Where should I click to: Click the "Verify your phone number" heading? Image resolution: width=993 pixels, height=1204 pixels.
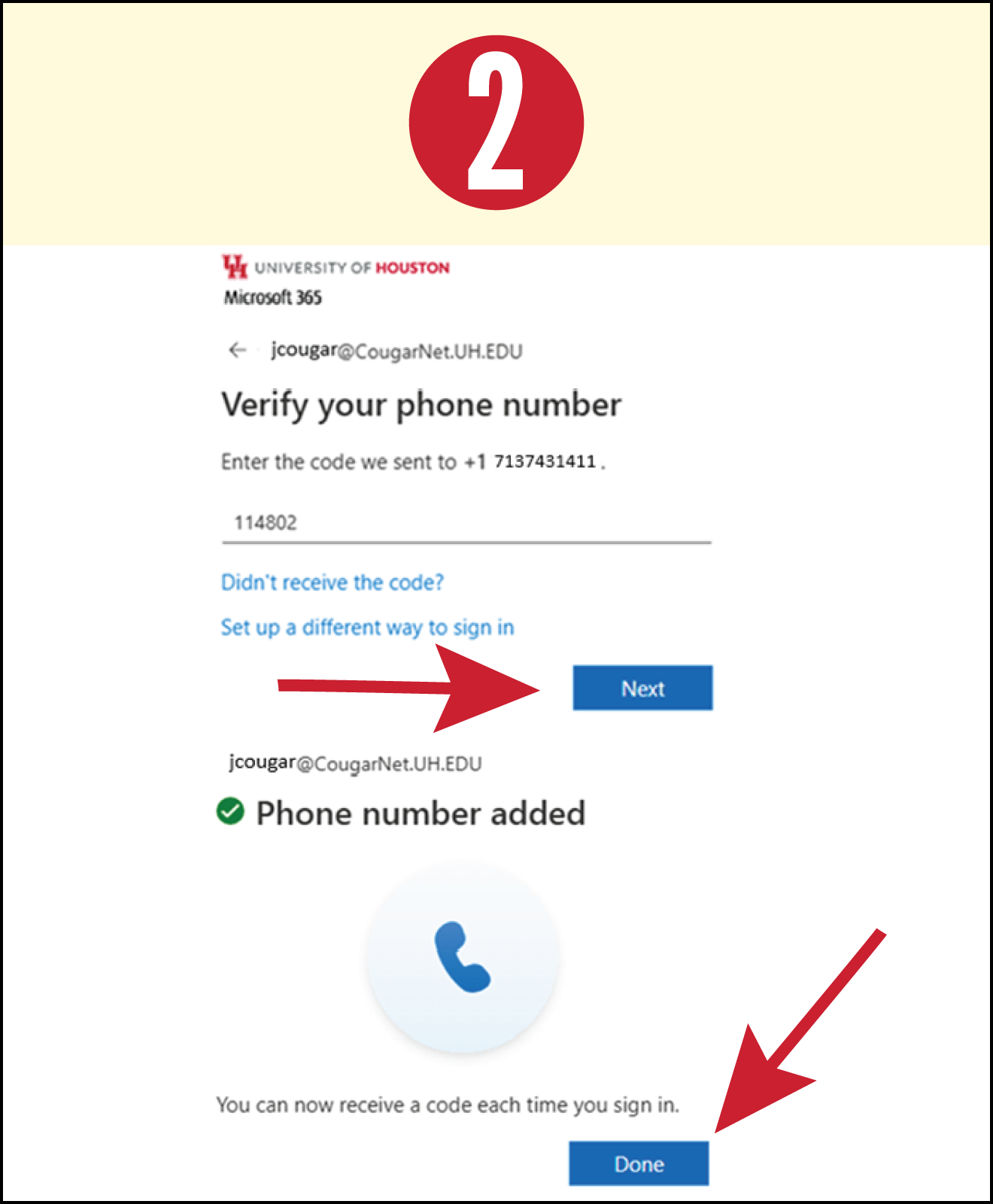coord(421,405)
